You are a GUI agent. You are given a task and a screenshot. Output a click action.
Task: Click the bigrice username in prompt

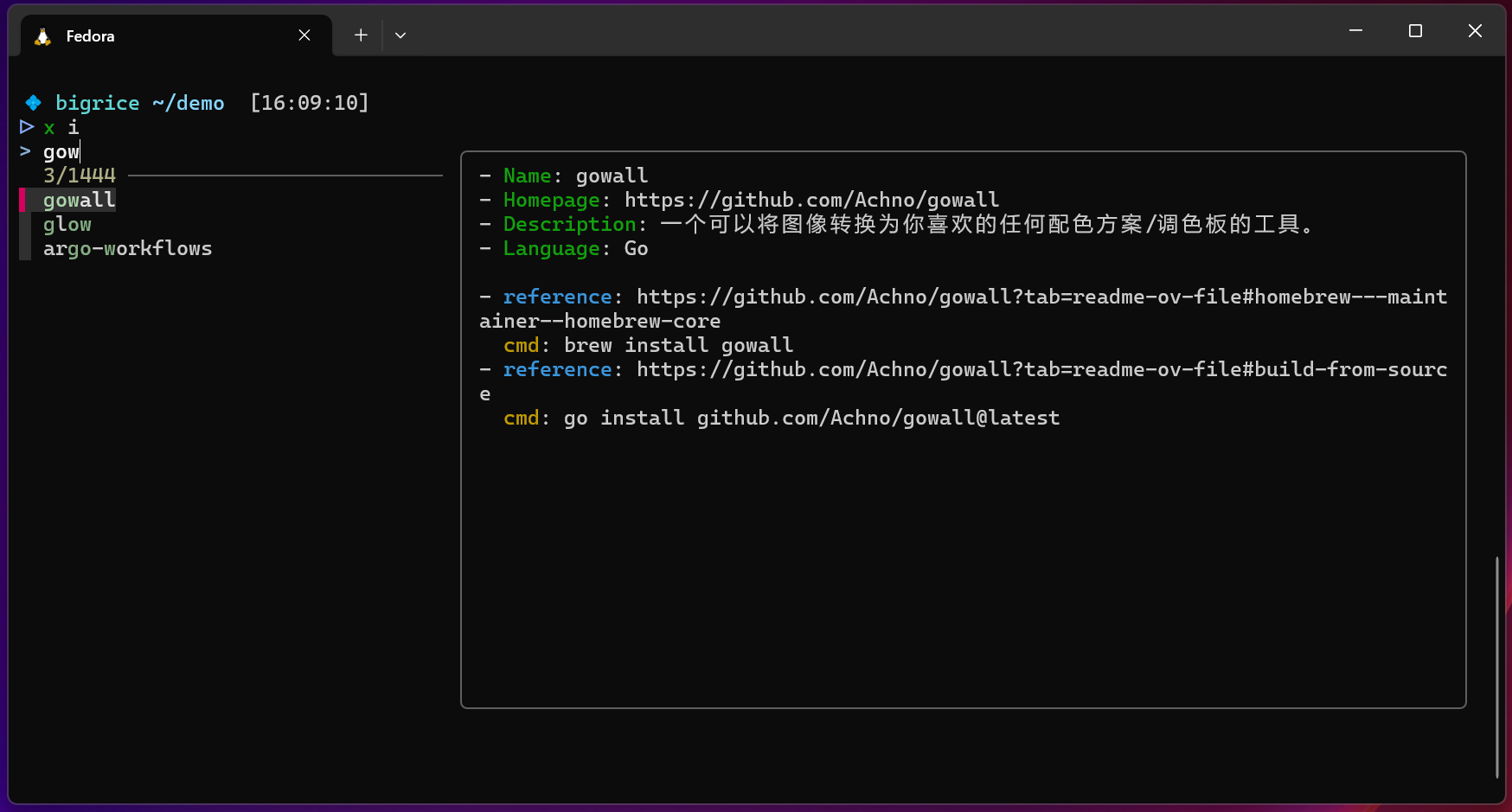97,103
